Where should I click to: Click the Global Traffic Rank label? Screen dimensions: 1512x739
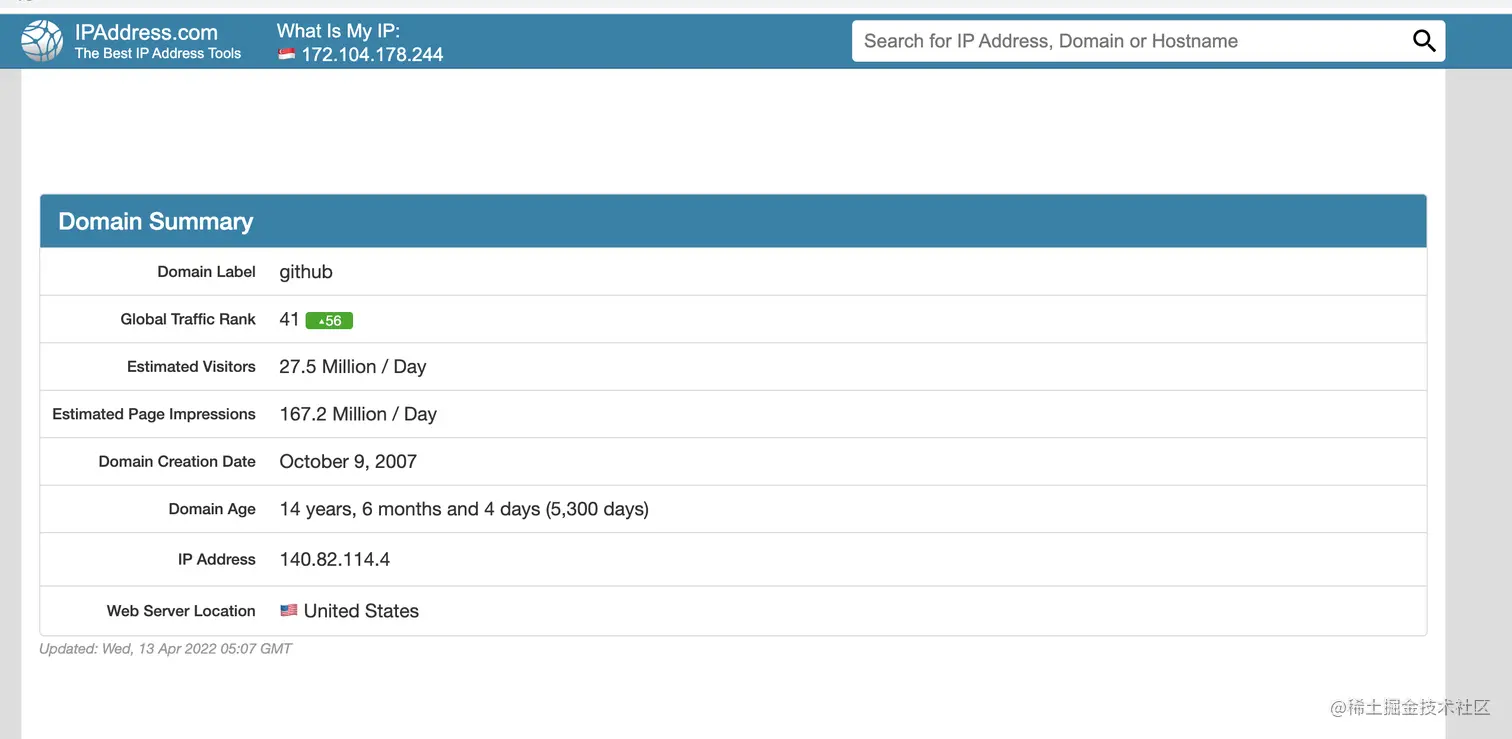click(x=188, y=319)
